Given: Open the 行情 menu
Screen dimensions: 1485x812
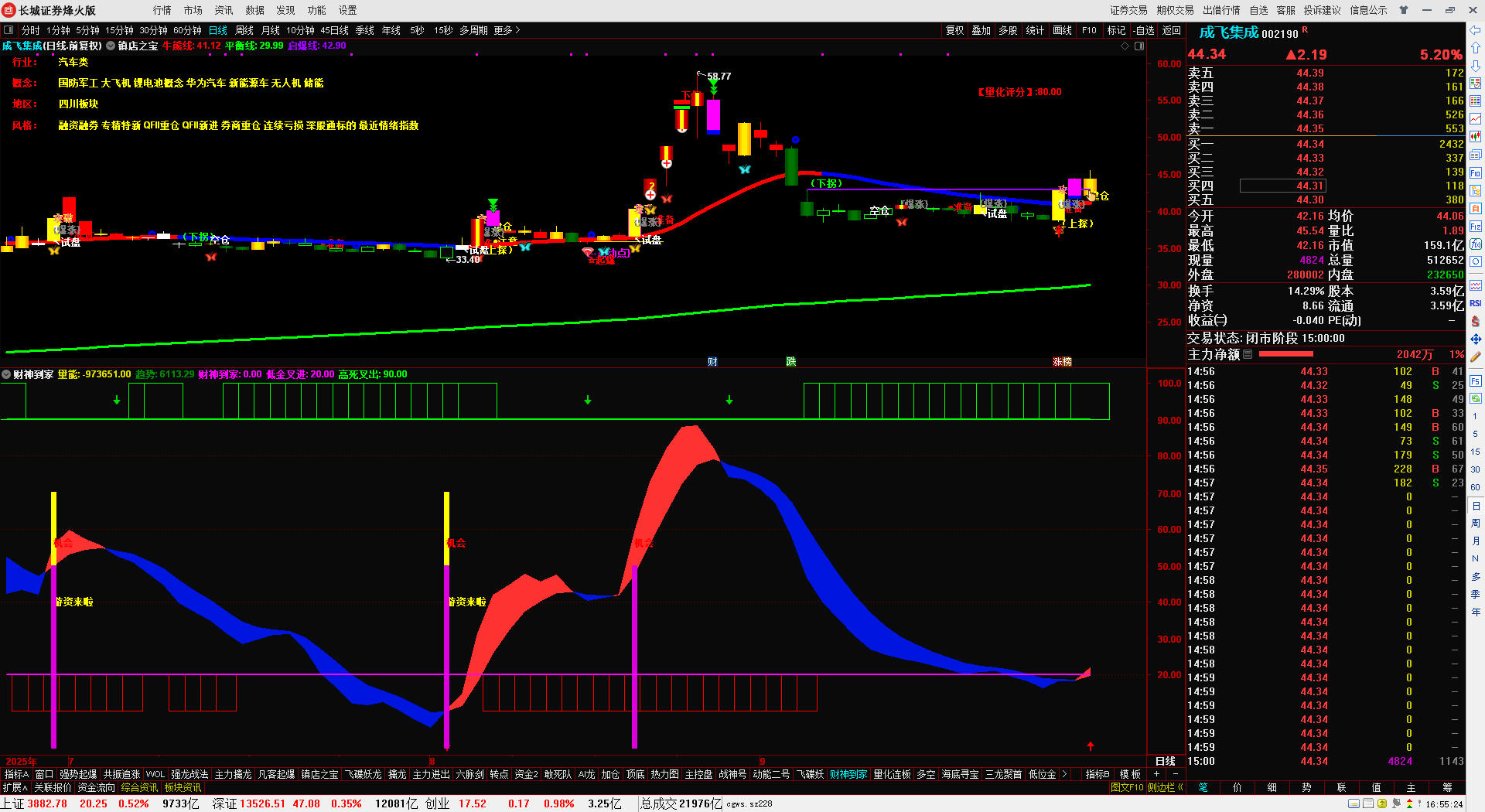Looking at the screenshot, I should [x=162, y=10].
